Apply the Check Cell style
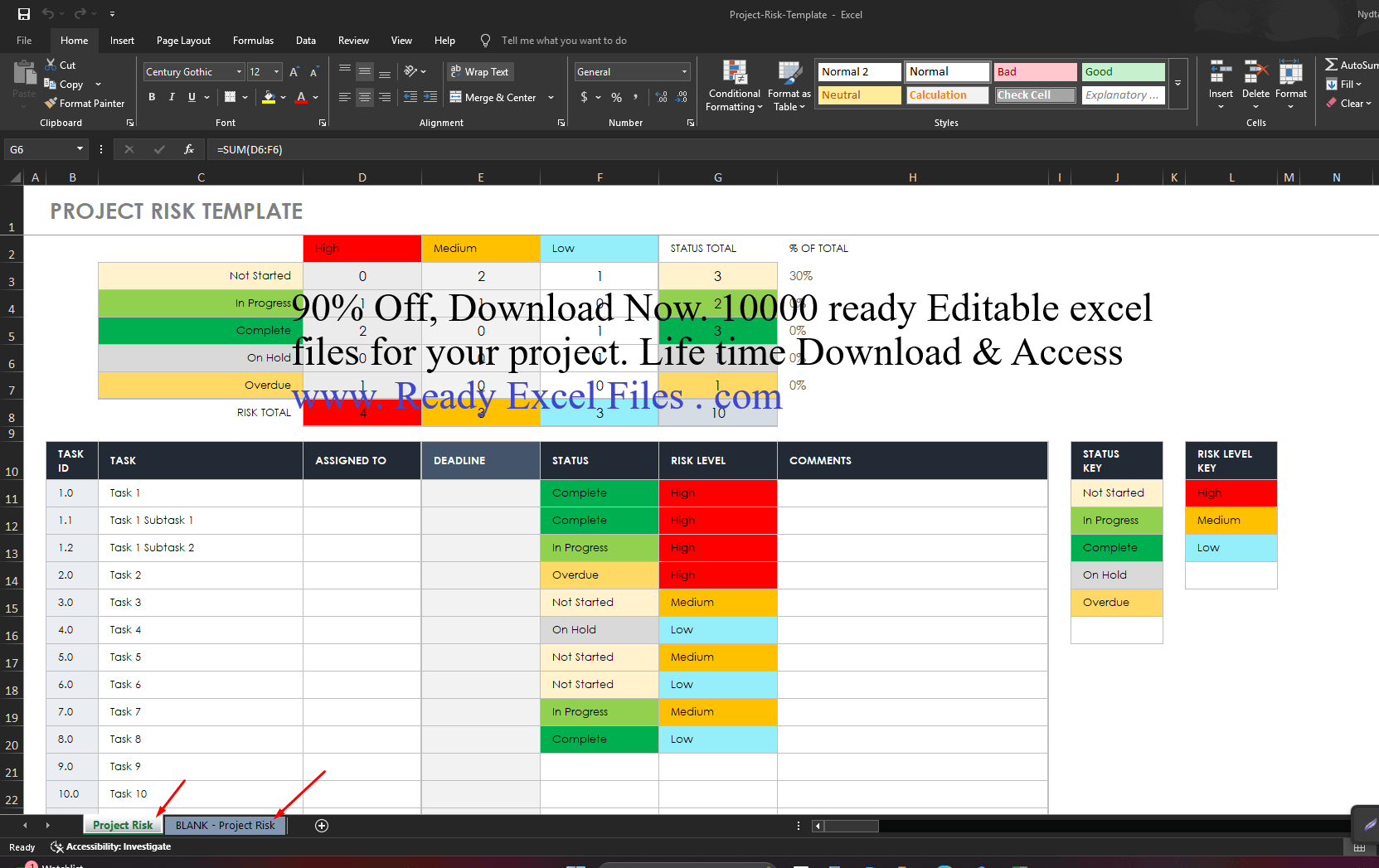 click(x=1036, y=95)
